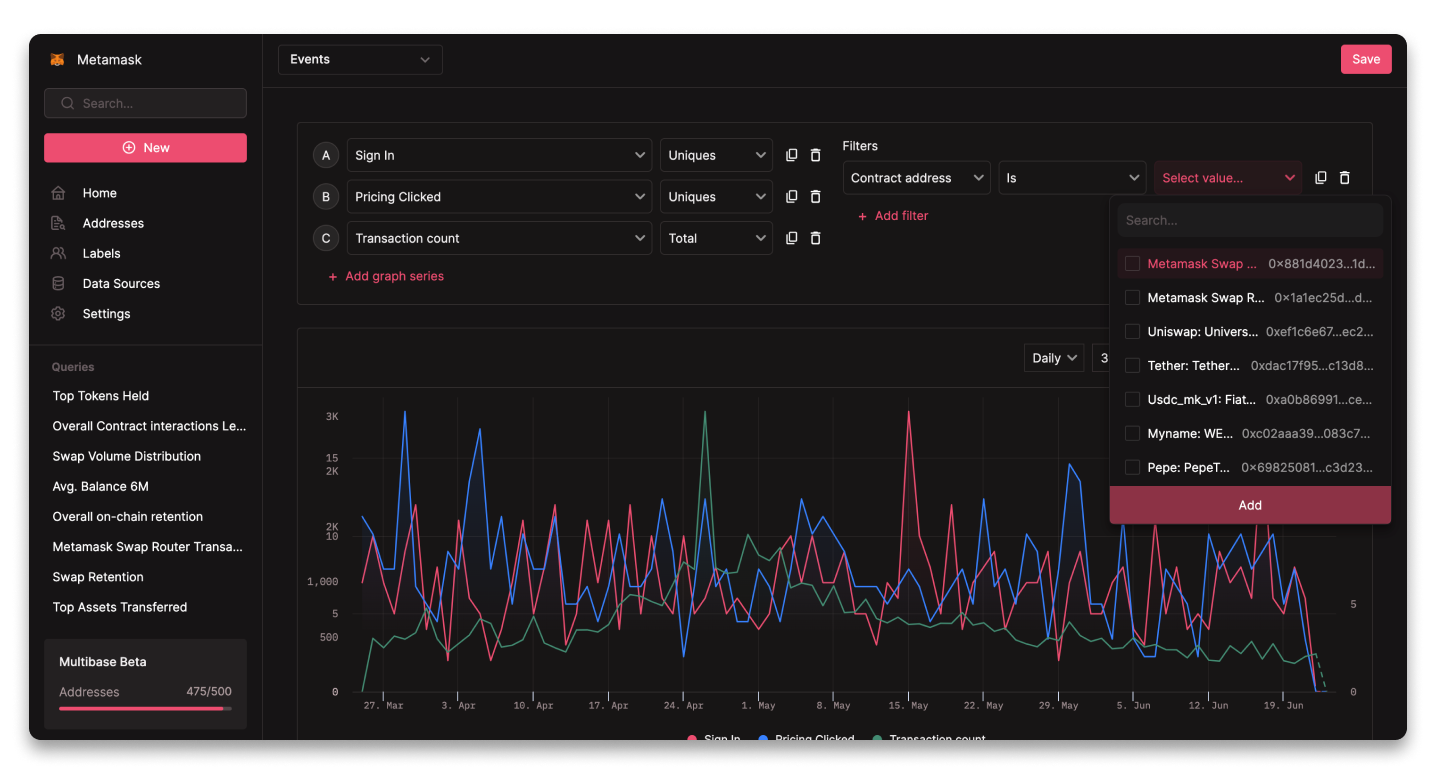Click the Data Sources database icon
Screen dimensions: 1437x774
click(58, 283)
